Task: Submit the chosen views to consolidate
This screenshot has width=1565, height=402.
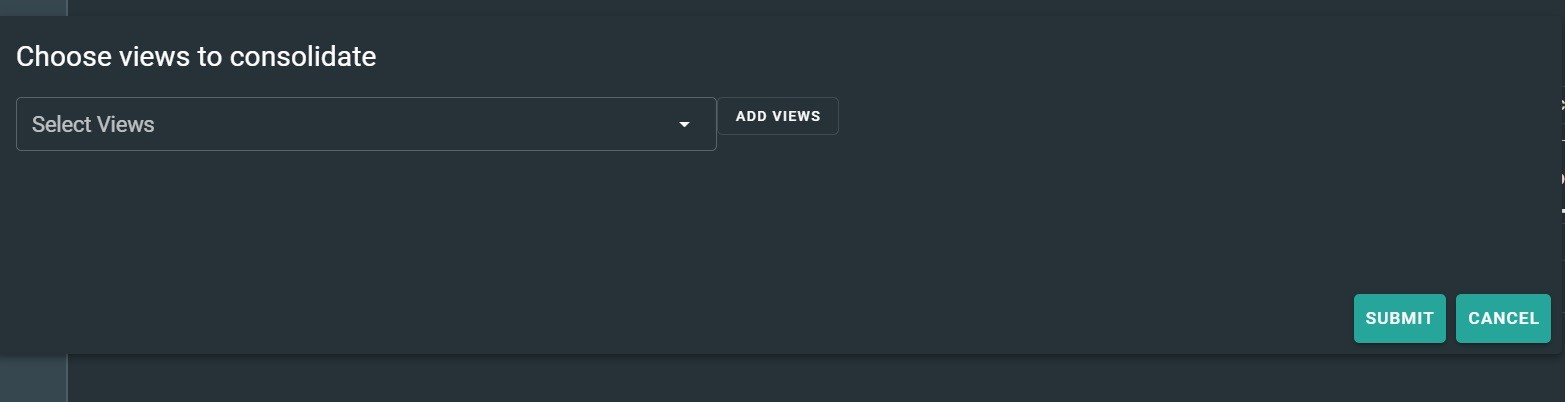Action: (x=1399, y=318)
